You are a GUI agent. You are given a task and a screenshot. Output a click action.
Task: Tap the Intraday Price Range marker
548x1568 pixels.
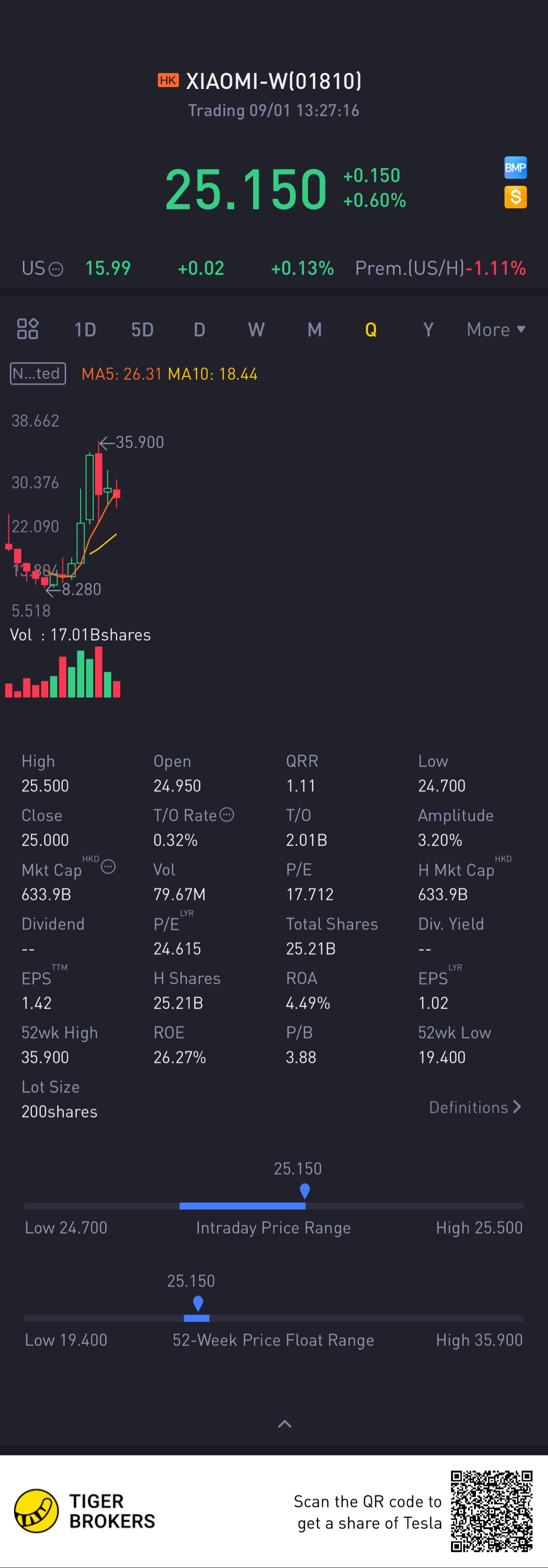pyautogui.click(x=305, y=1191)
